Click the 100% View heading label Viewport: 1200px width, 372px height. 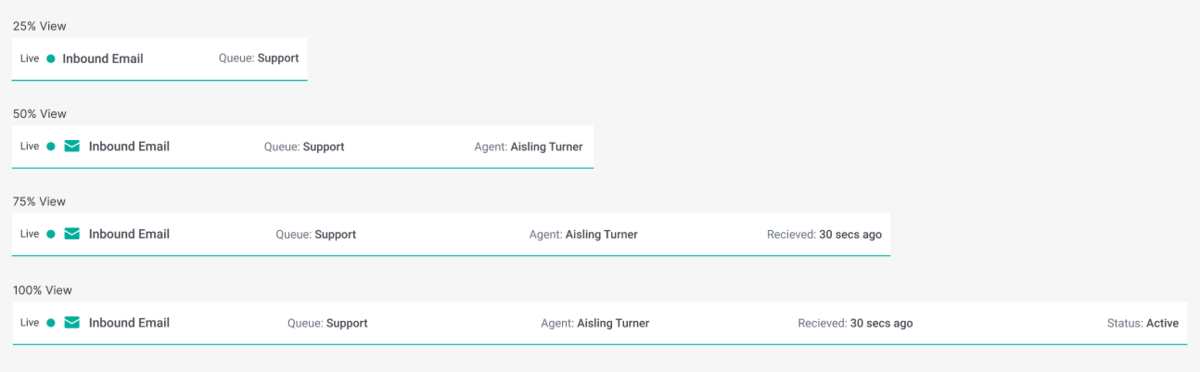coord(42,290)
